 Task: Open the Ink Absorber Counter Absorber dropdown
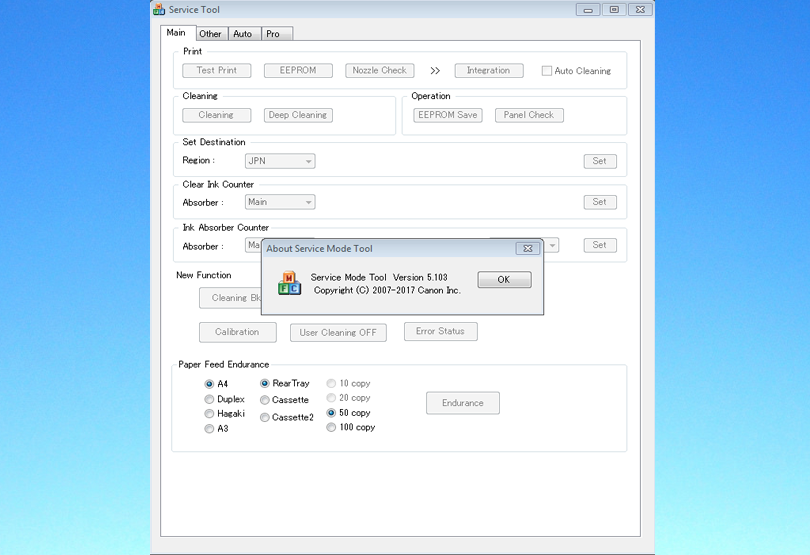253,245
